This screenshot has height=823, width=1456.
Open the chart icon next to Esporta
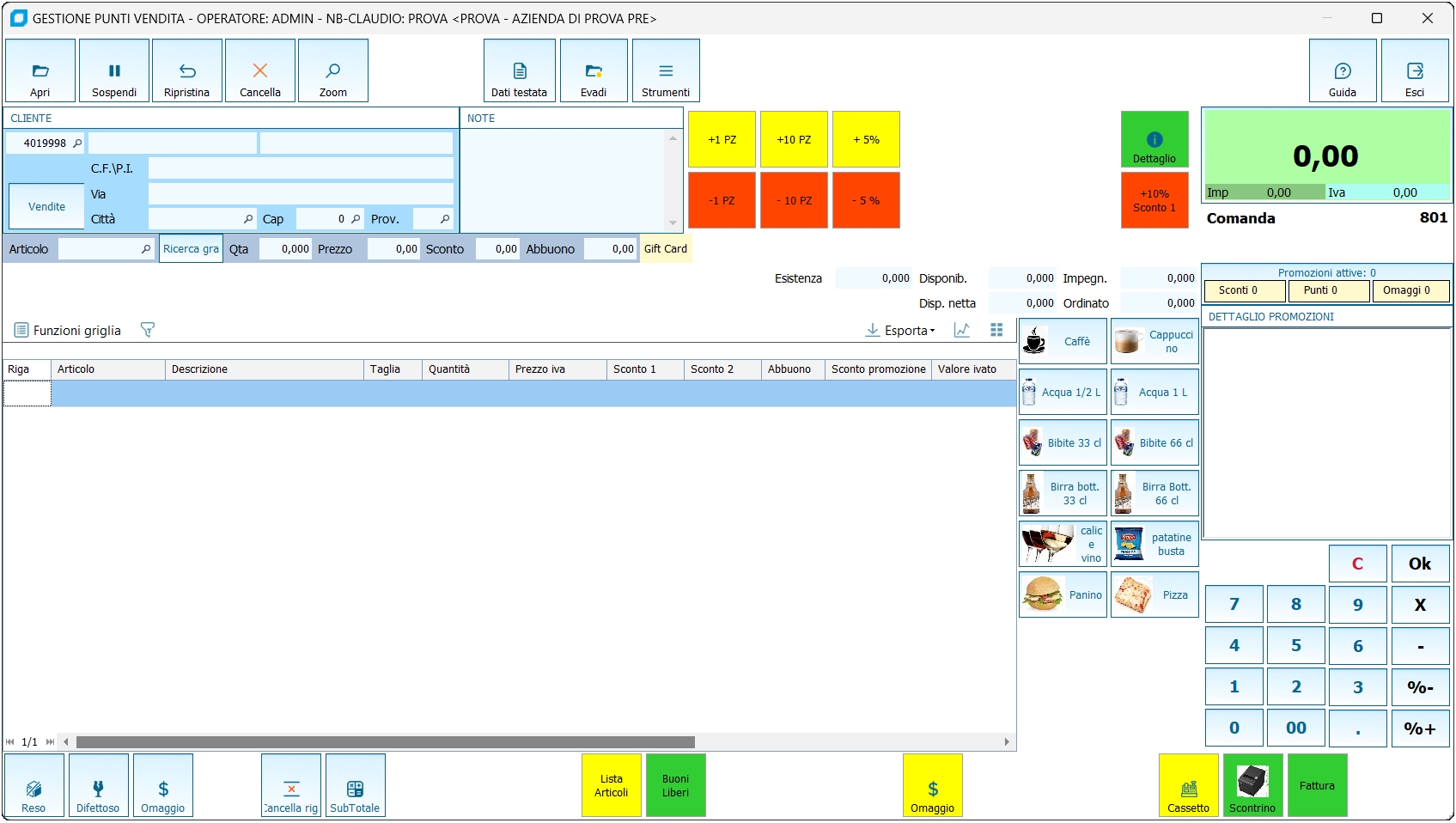(x=962, y=330)
